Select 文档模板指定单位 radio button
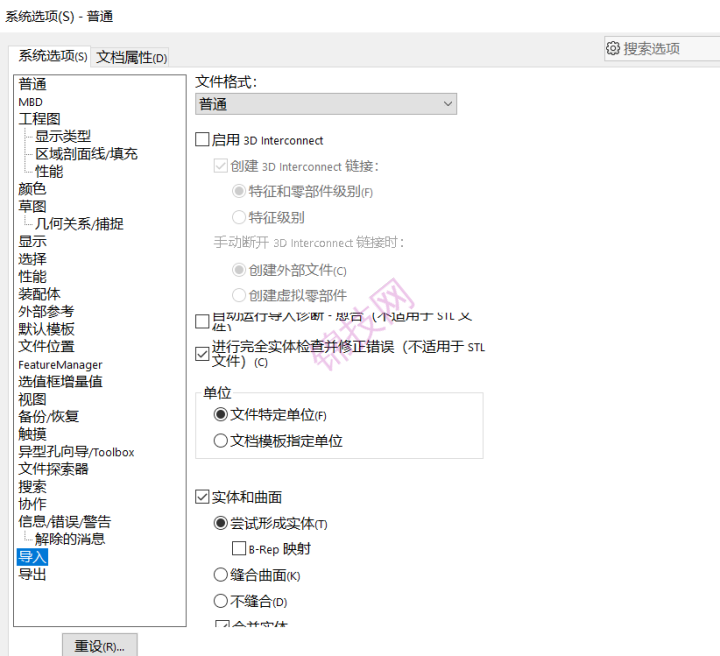This screenshot has height=656, width=720. (x=220, y=441)
